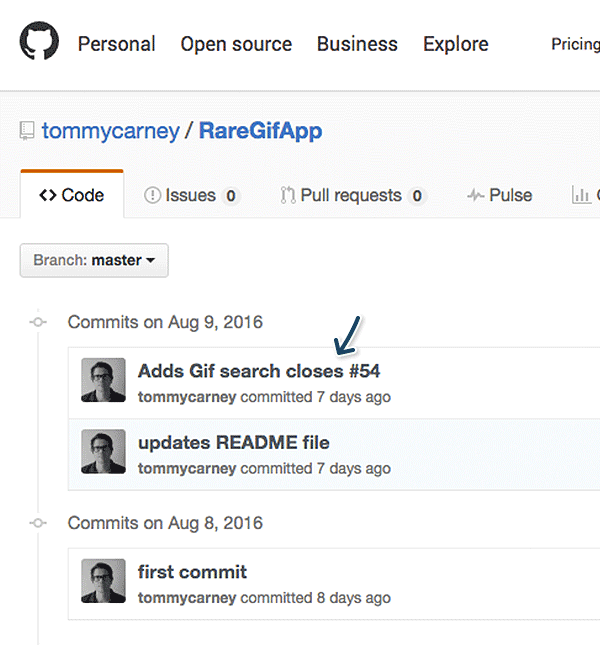The width and height of the screenshot is (600, 666).
Task: Open the RareGifApp repository link
Action: point(261,131)
